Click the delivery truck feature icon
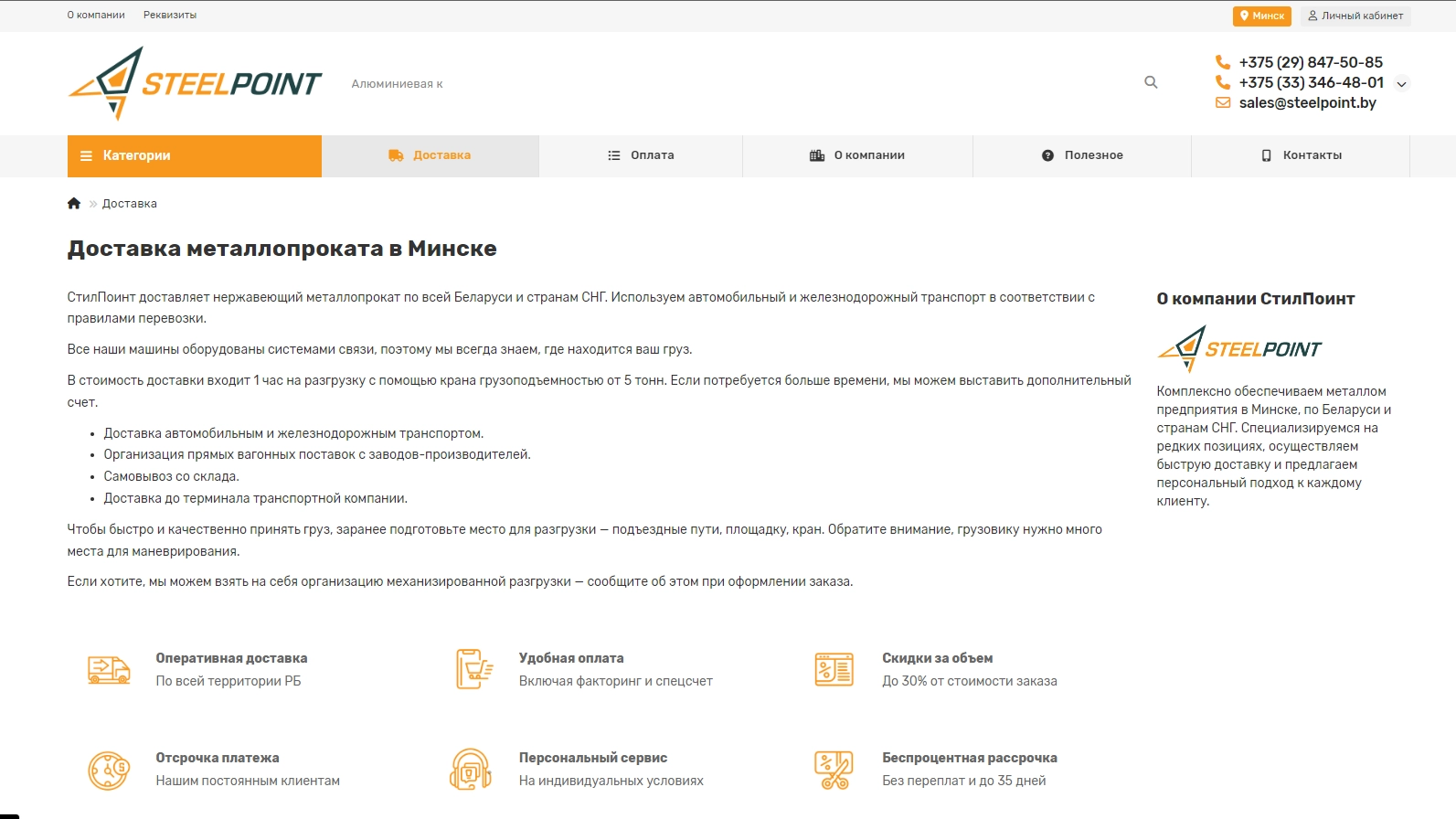The height and width of the screenshot is (819, 1456). (x=109, y=670)
